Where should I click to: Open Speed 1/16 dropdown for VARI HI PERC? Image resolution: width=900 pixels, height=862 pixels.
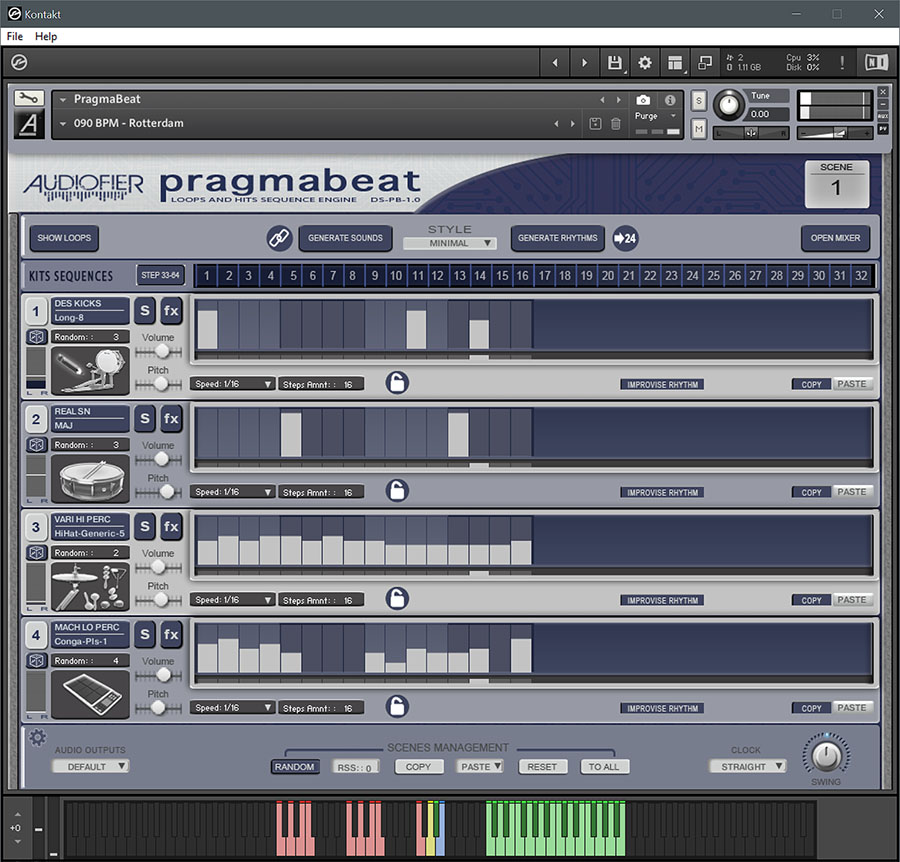232,600
